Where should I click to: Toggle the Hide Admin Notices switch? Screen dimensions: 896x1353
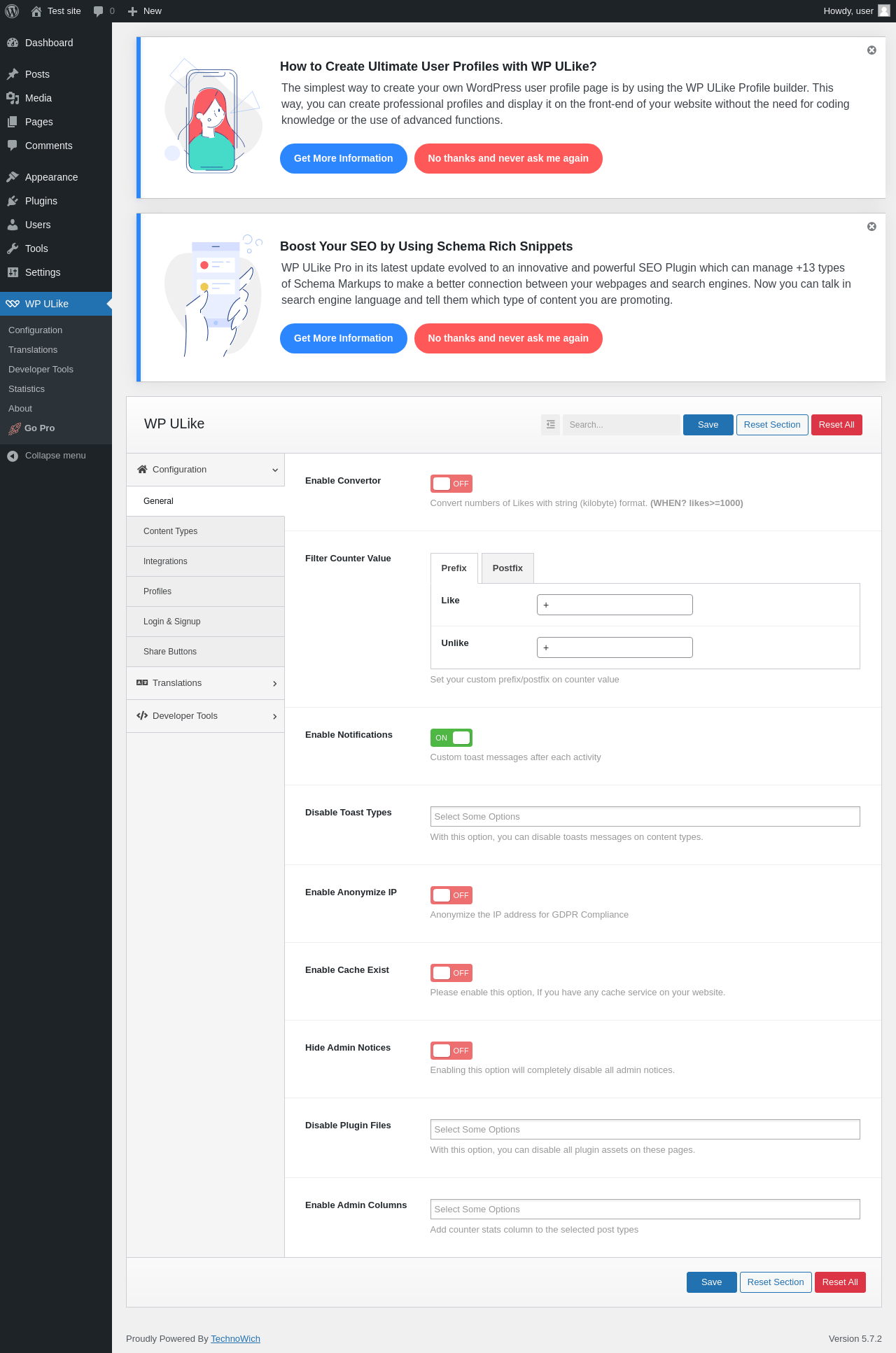[451, 1051]
